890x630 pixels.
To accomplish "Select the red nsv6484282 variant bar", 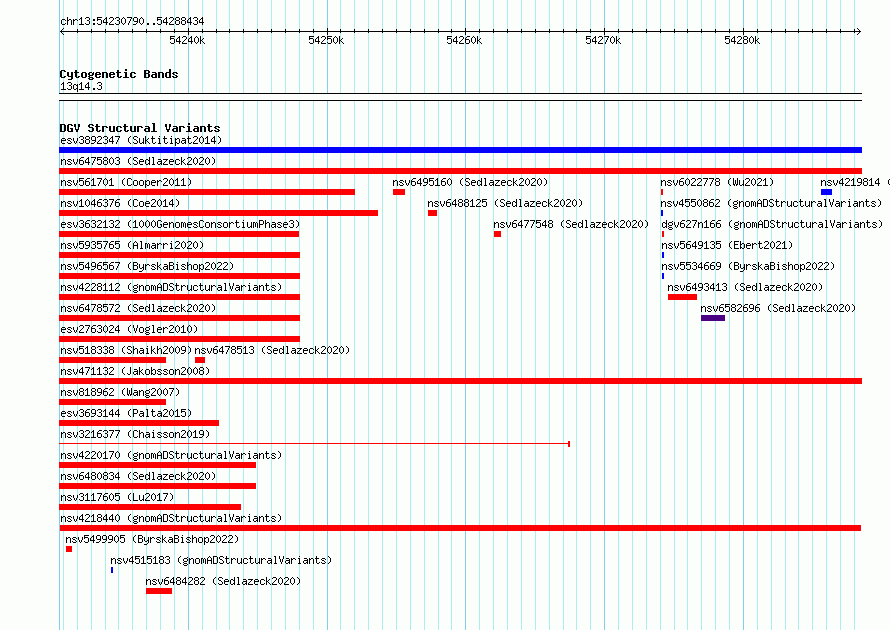I will click(x=159, y=591).
